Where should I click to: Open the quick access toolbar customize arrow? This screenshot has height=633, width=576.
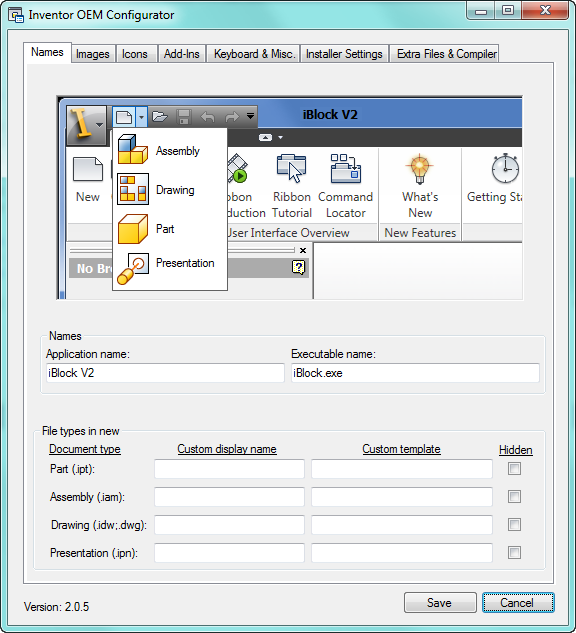[x=250, y=116]
